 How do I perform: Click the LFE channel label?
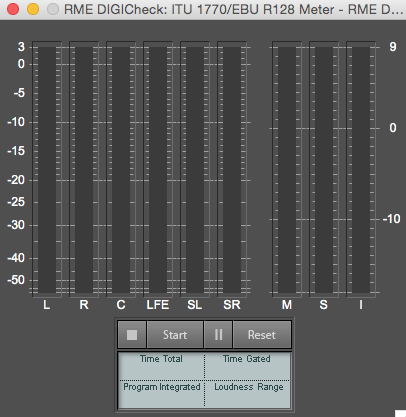158,305
